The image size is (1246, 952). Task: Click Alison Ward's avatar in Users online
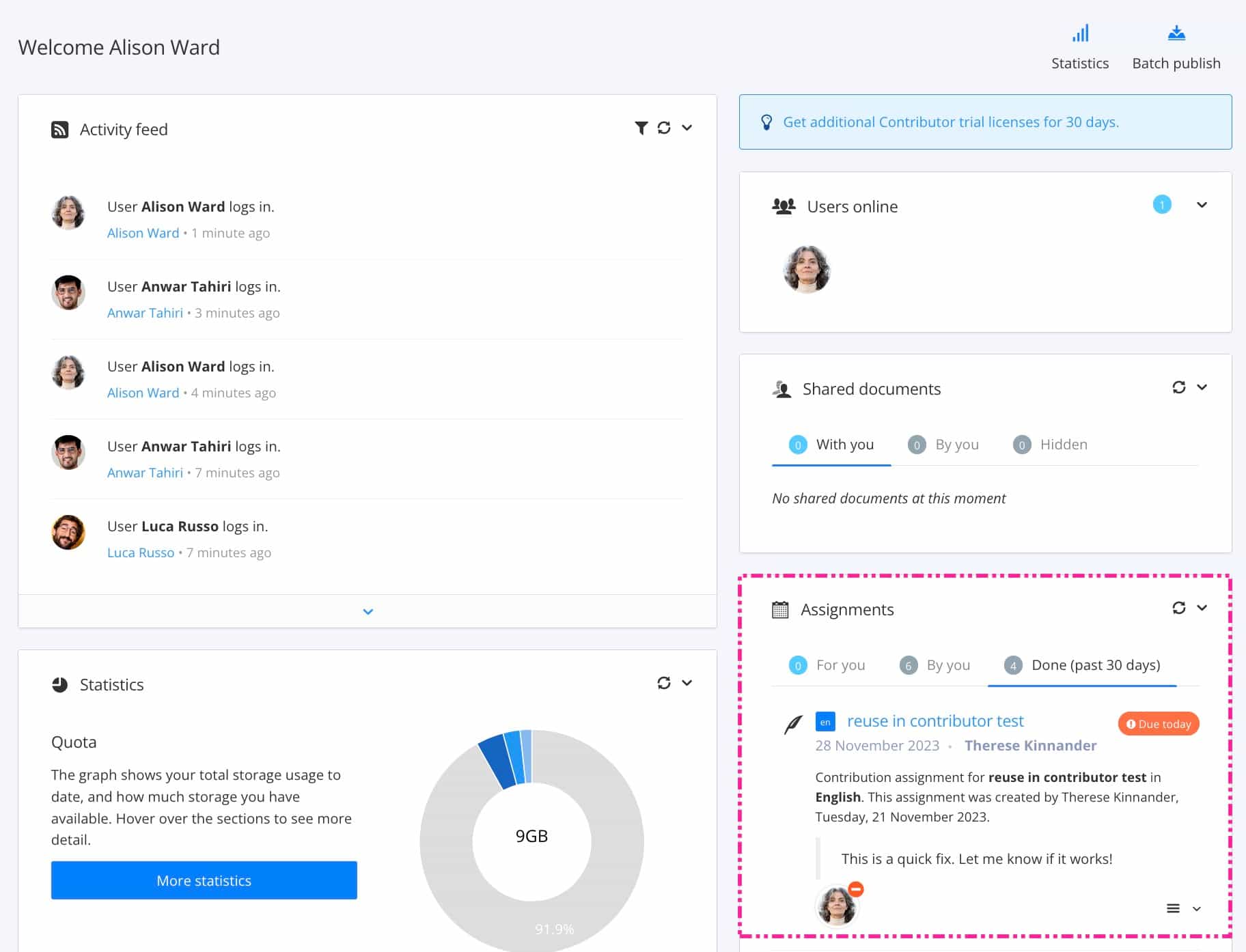point(806,270)
